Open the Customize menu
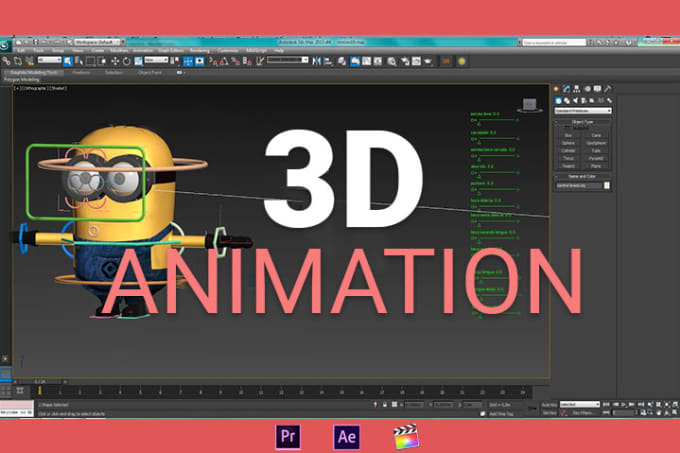 click(228, 51)
